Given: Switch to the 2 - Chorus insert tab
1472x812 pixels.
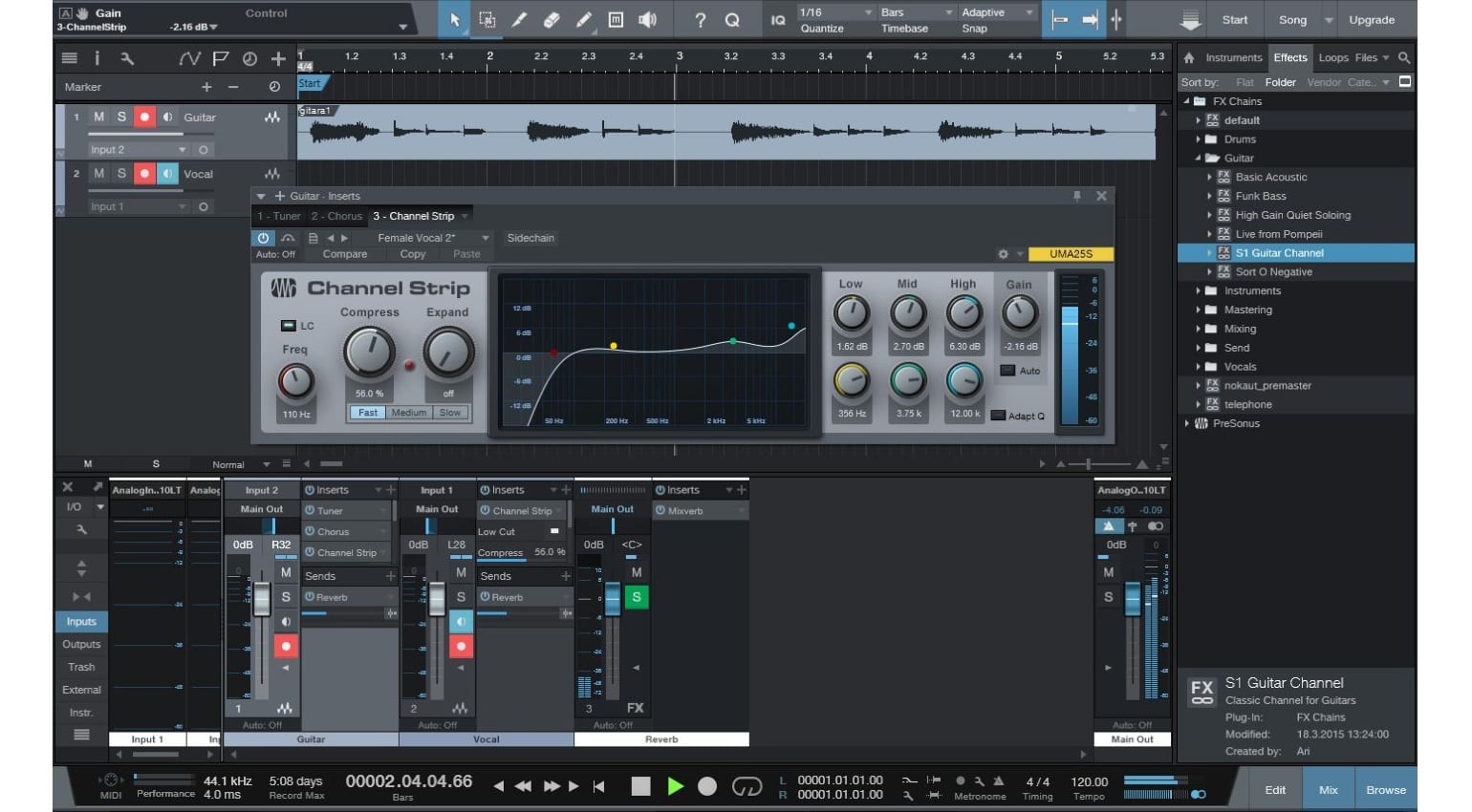Looking at the screenshot, I should point(336,216).
